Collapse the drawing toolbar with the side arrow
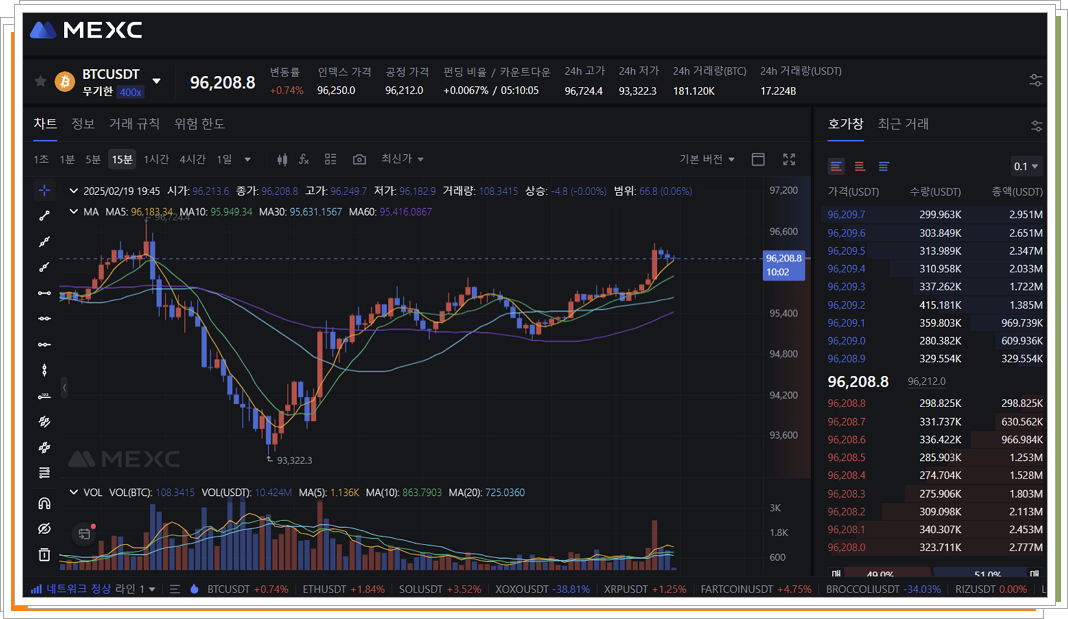This screenshot has height=619, width=1068. pos(65,387)
